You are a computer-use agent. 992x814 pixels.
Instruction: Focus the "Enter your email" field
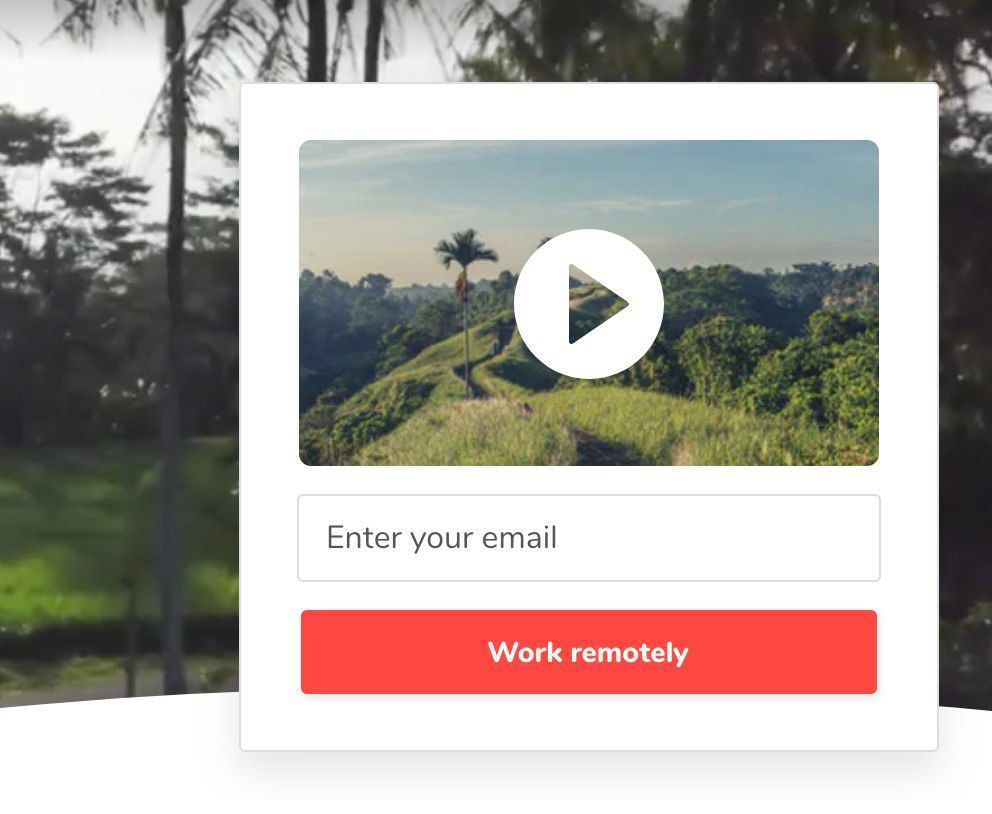pos(588,538)
